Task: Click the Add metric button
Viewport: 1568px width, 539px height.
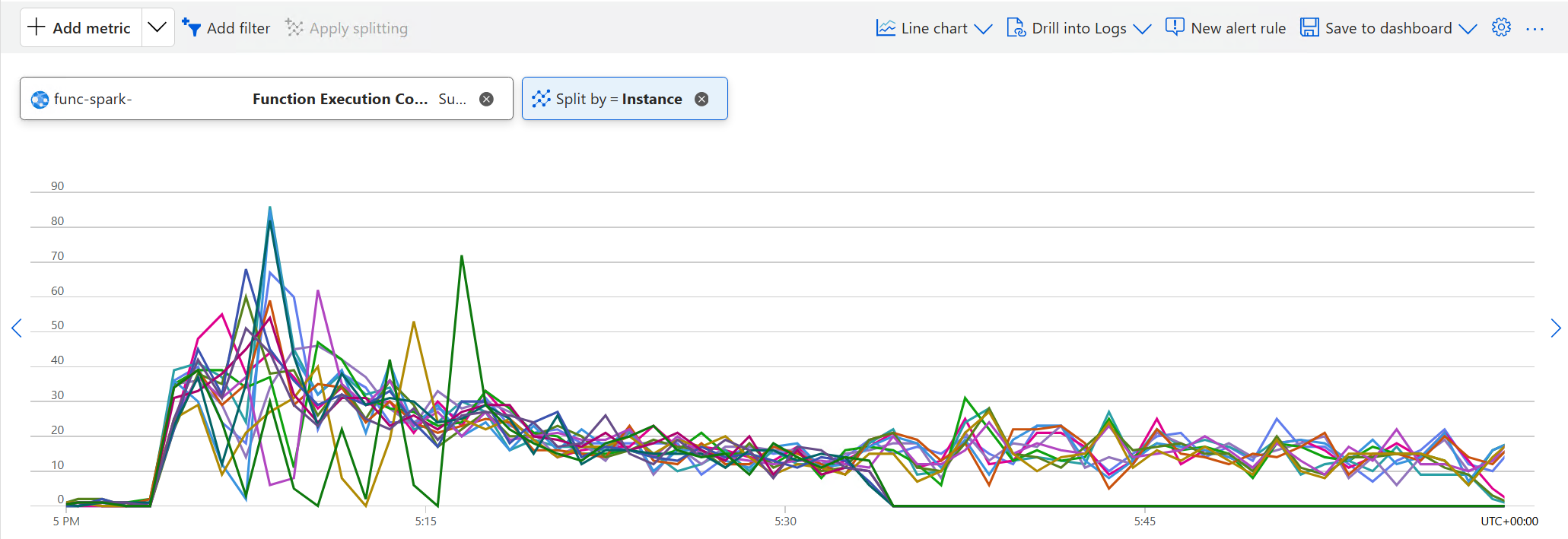Action: [x=80, y=27]
